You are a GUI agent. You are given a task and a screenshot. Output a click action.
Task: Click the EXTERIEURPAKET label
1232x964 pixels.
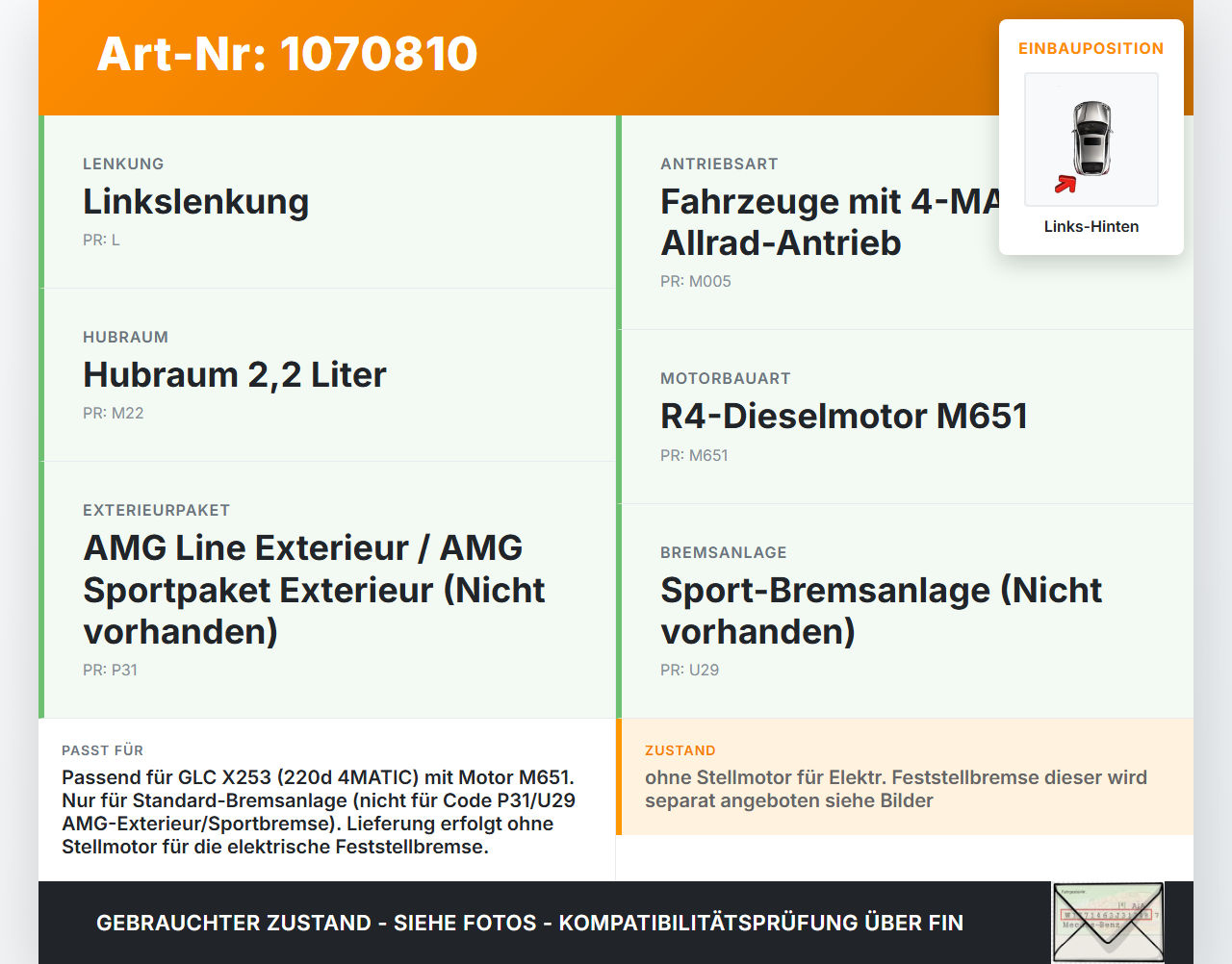pyautogui.click(x=156, y=510)
